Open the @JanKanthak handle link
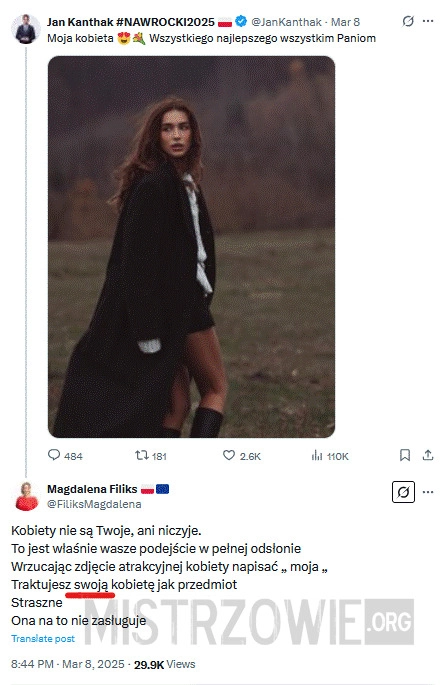The height and width of the screenshot is (685, 442). (287, 22)
